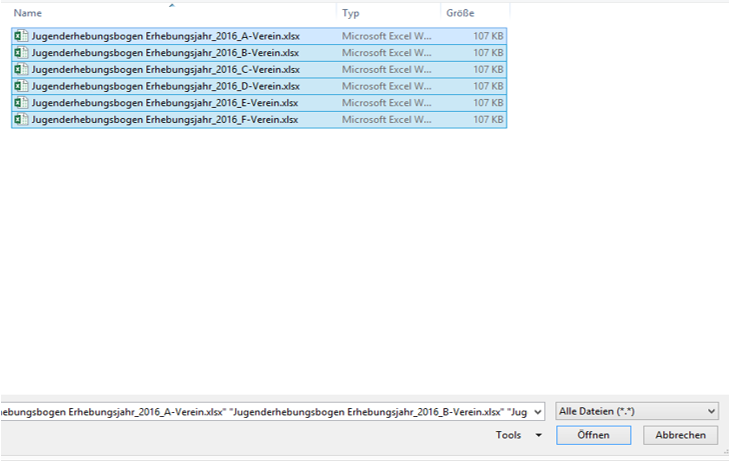Screen dimensions: 730x461
Task: Click the Excel icon of the A-Verein file
Action: [21, 35]
